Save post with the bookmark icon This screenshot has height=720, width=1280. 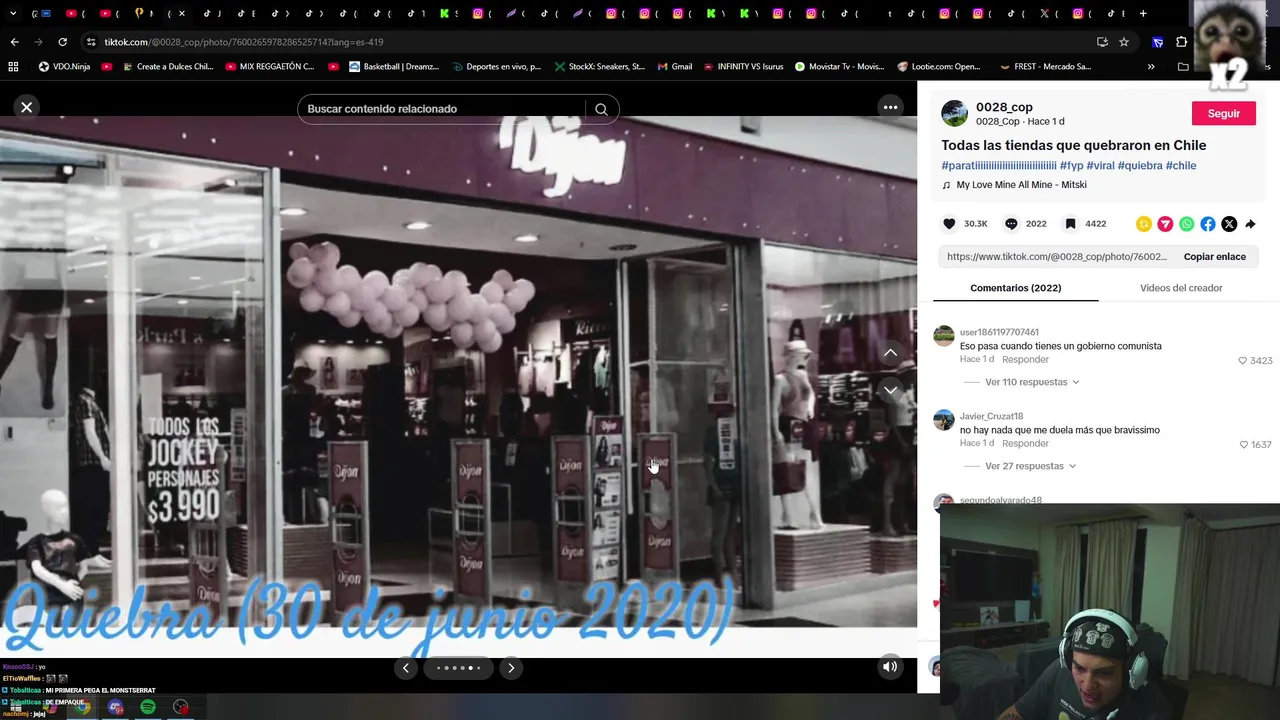point(1070,224)
